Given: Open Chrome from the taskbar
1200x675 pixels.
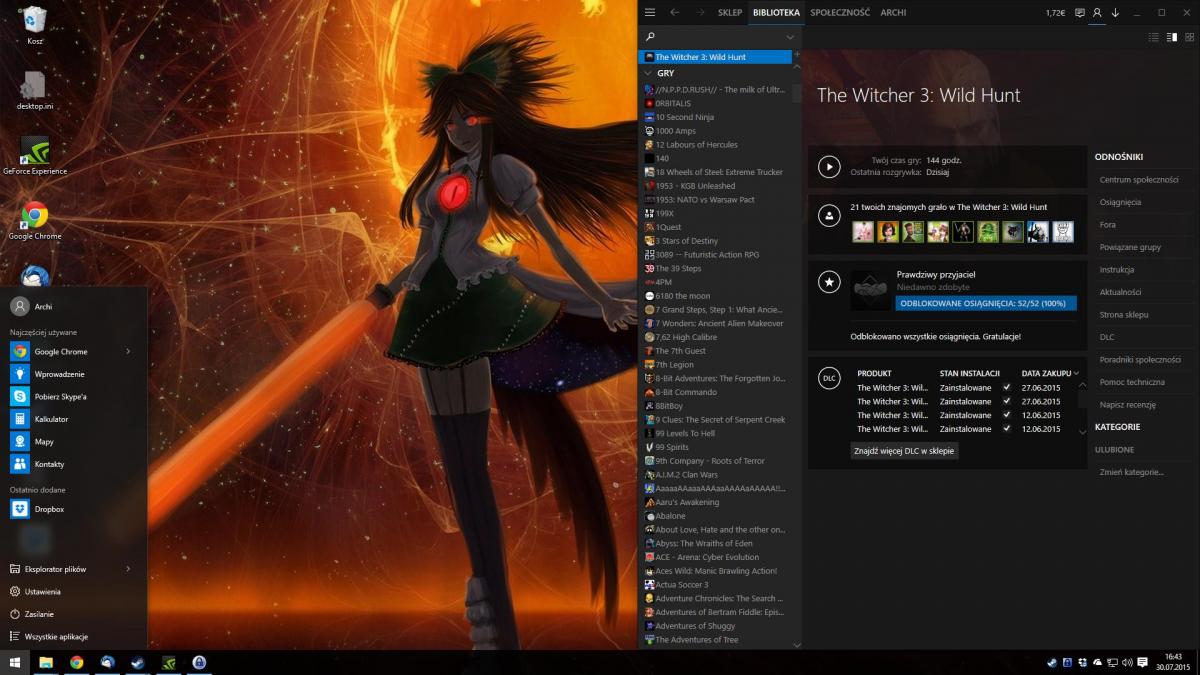Looking at the screenshot, I should (x=77, y=662).
